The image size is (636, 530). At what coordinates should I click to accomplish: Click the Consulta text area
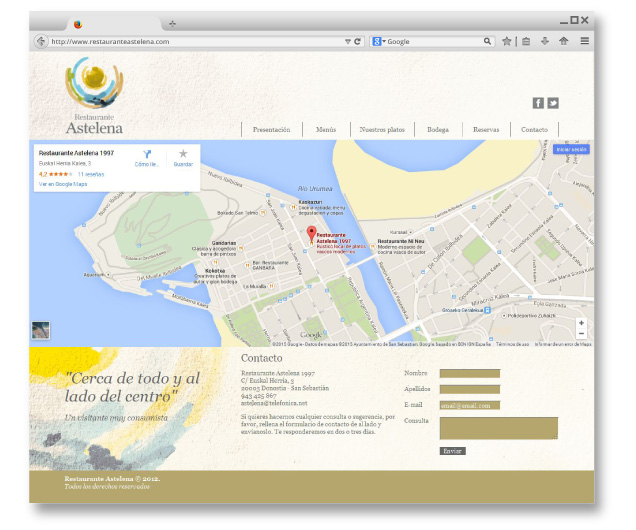click(499, 428)
